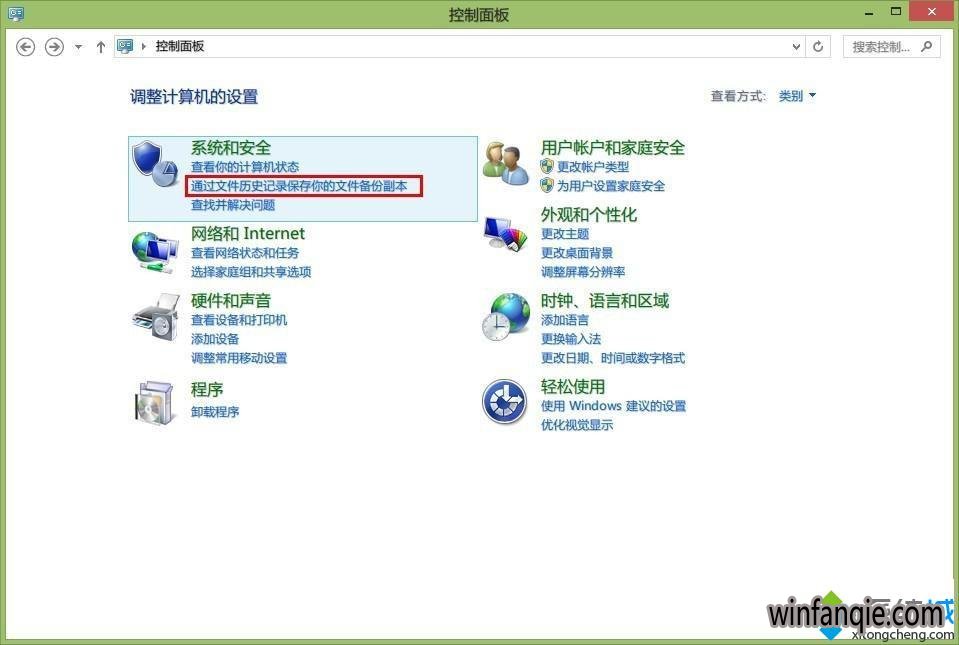The width and height of the screenshot is (959, 645).
Task: Expand the address bar history dropdown
Action: pyautogui.click(x=796, y=46)
